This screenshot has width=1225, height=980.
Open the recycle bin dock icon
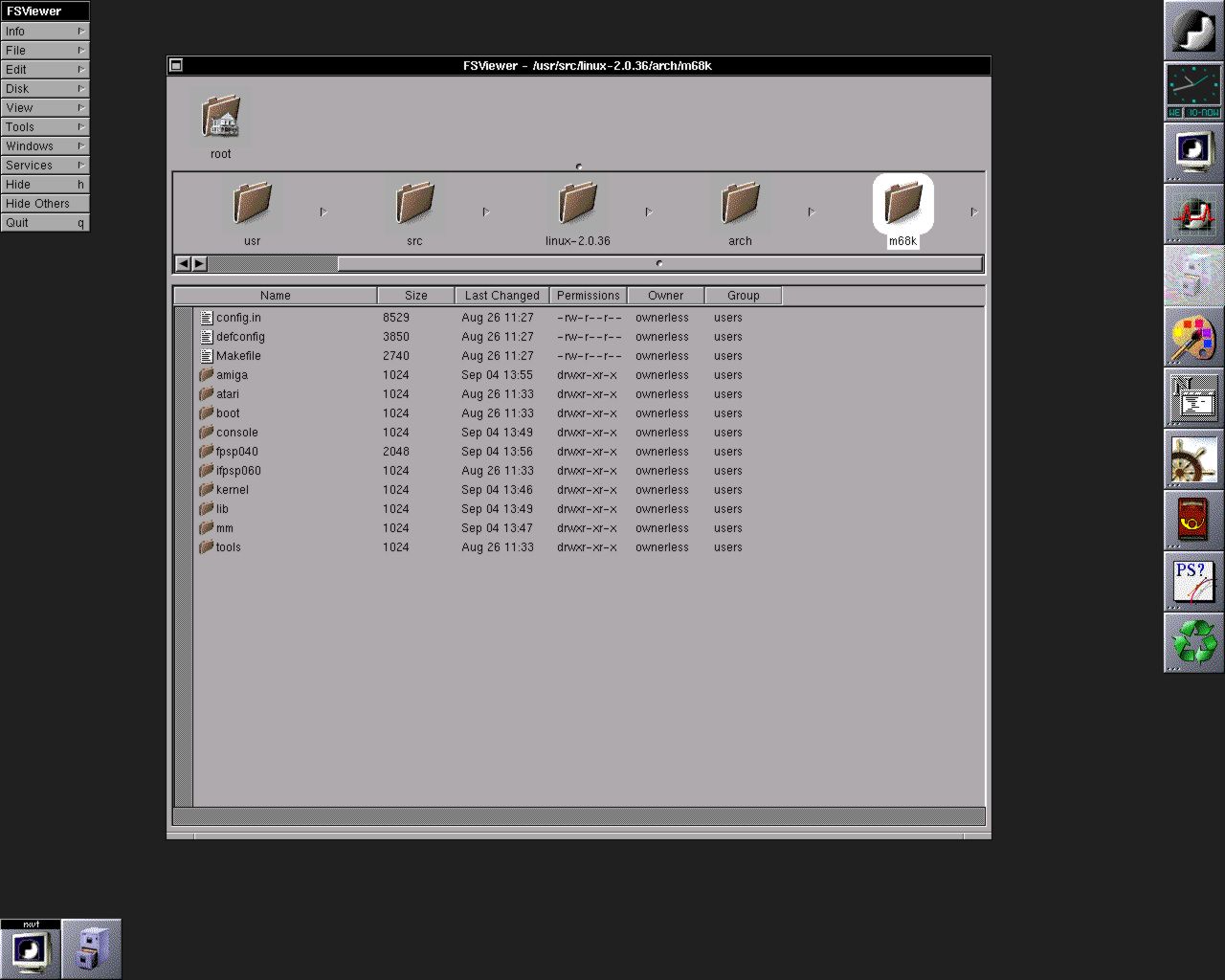pyautogui.click(x=1193, y=642)
